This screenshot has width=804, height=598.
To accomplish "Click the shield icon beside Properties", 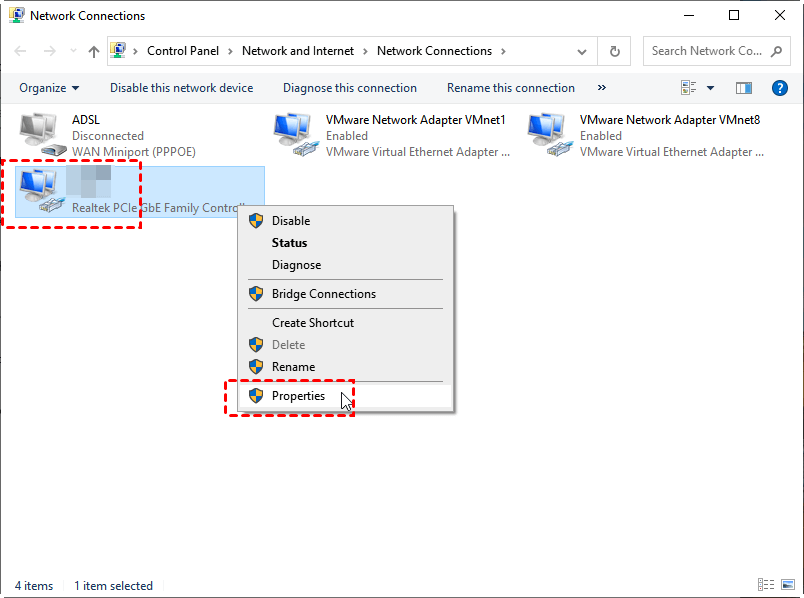I will (256, 396).
